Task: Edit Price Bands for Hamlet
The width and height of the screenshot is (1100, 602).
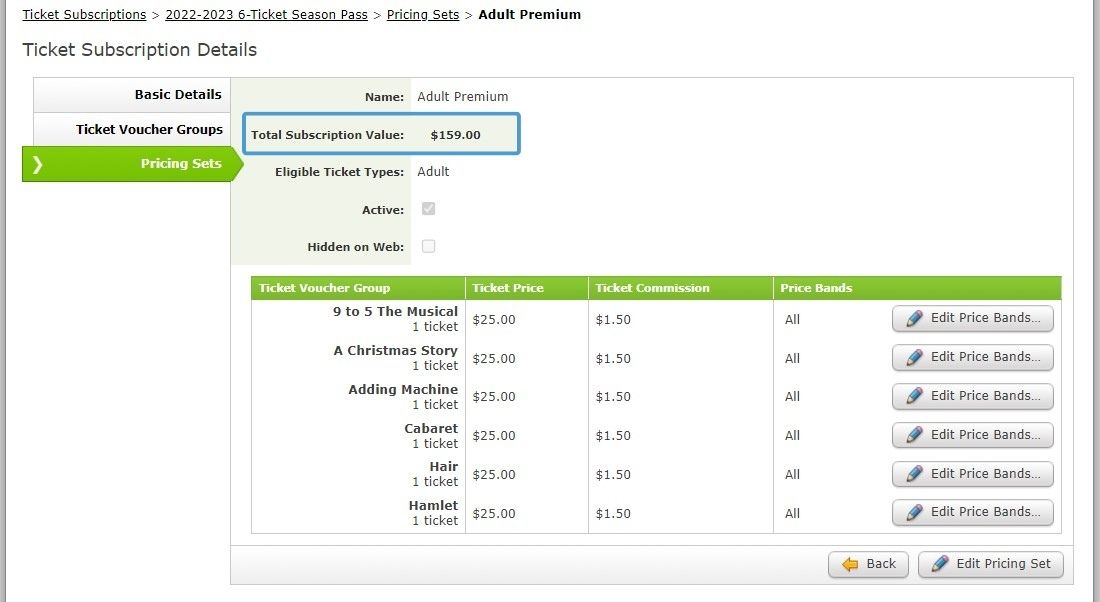Action: (972, 513)
